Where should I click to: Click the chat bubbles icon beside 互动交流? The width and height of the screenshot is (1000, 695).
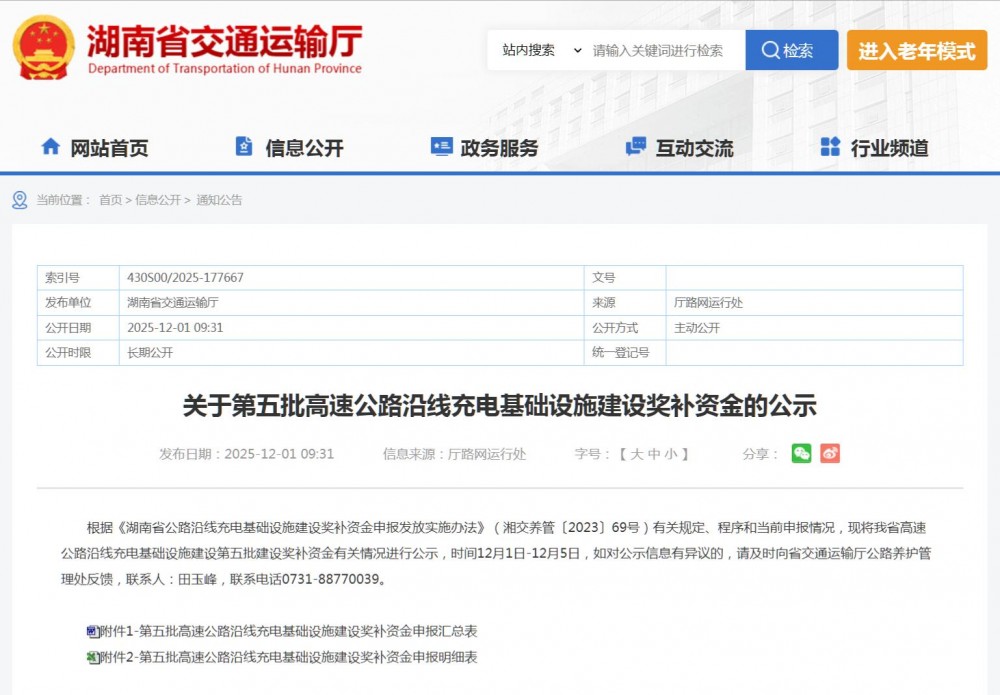[x=635, y=147]
